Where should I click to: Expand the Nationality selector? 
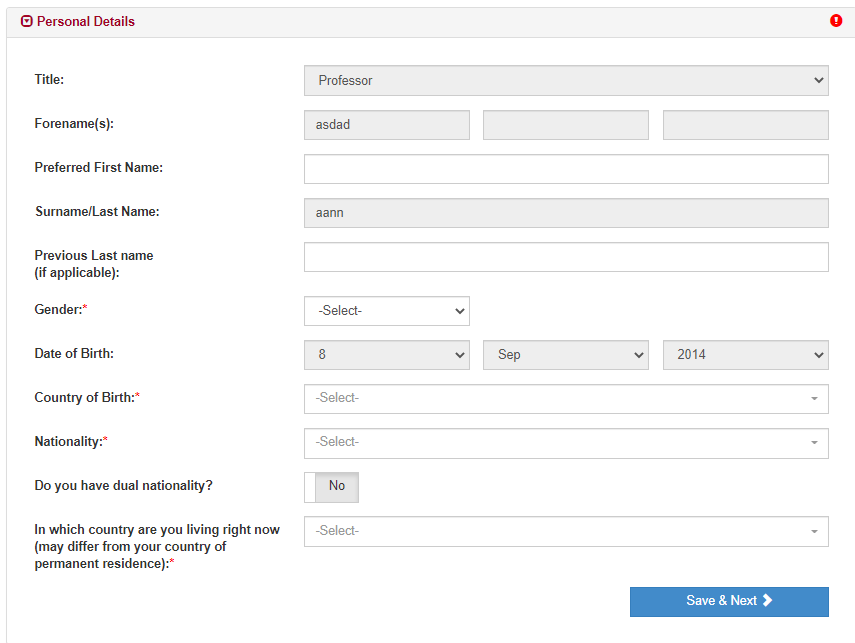click(x=566, y=443)
